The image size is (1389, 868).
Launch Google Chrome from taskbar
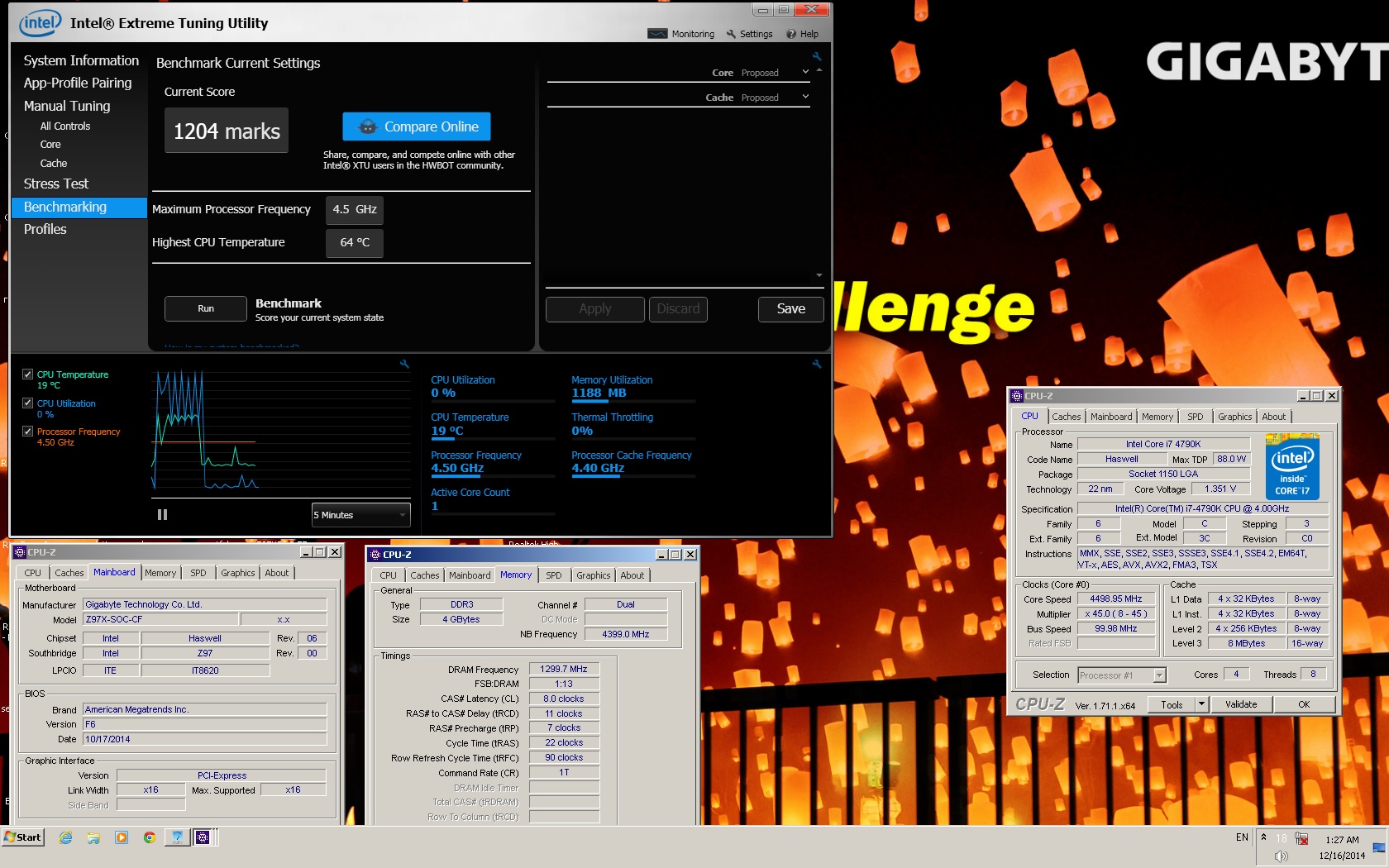pyautogui.click(x=150, y=837)
